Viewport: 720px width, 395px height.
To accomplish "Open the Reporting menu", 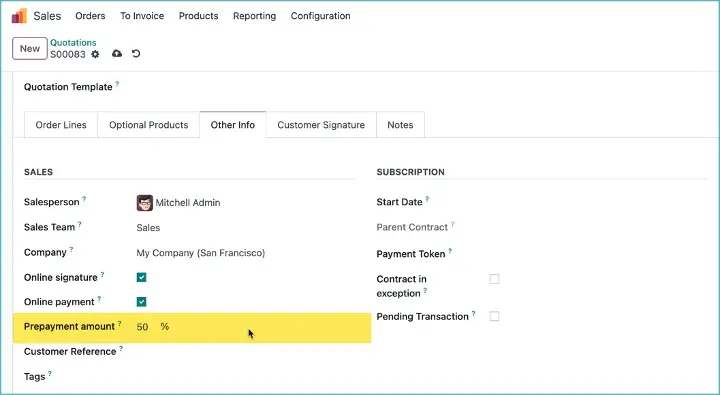I will click(x=254, y=16).
